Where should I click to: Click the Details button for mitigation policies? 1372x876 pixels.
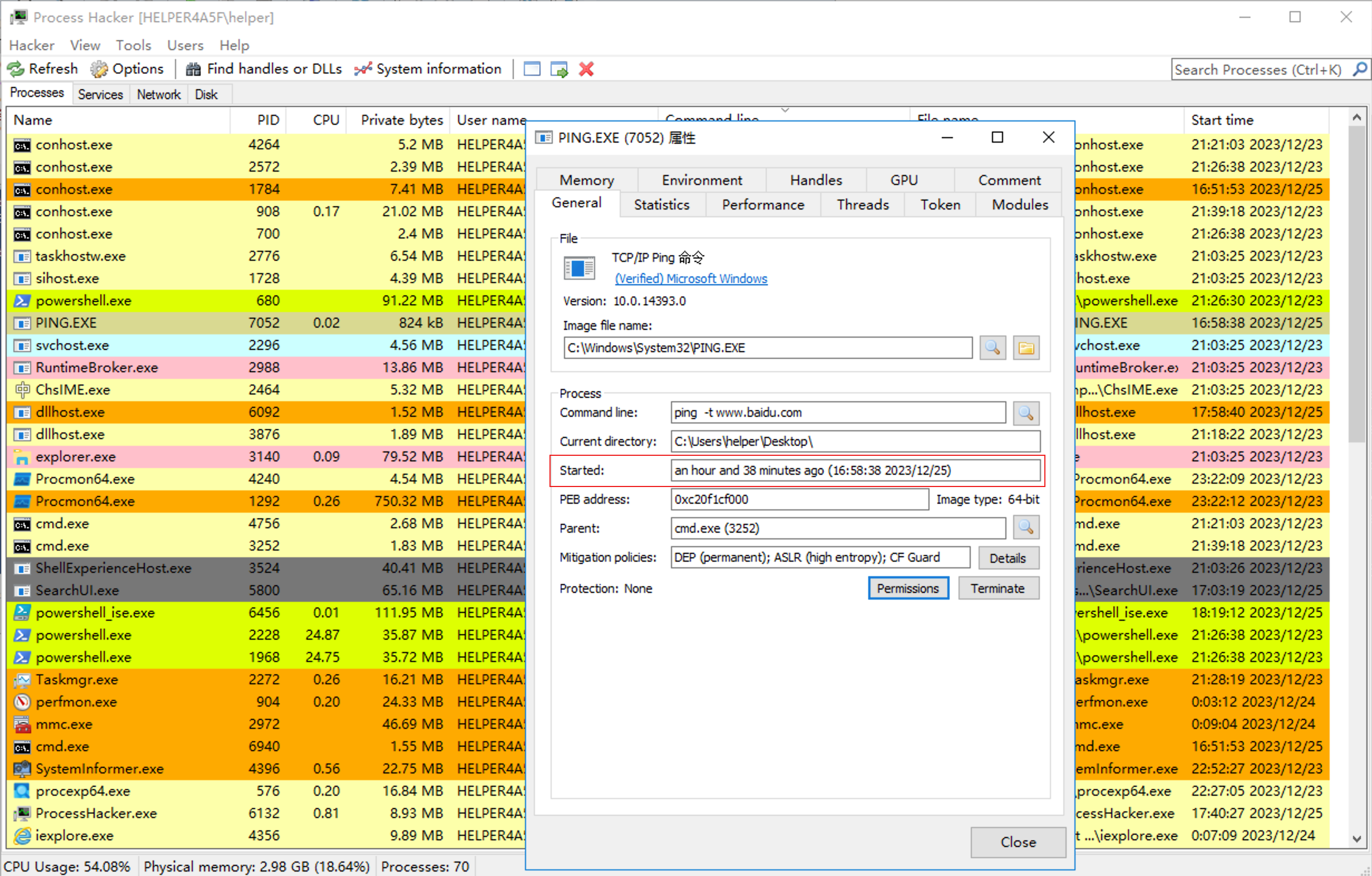[1008, 558]
